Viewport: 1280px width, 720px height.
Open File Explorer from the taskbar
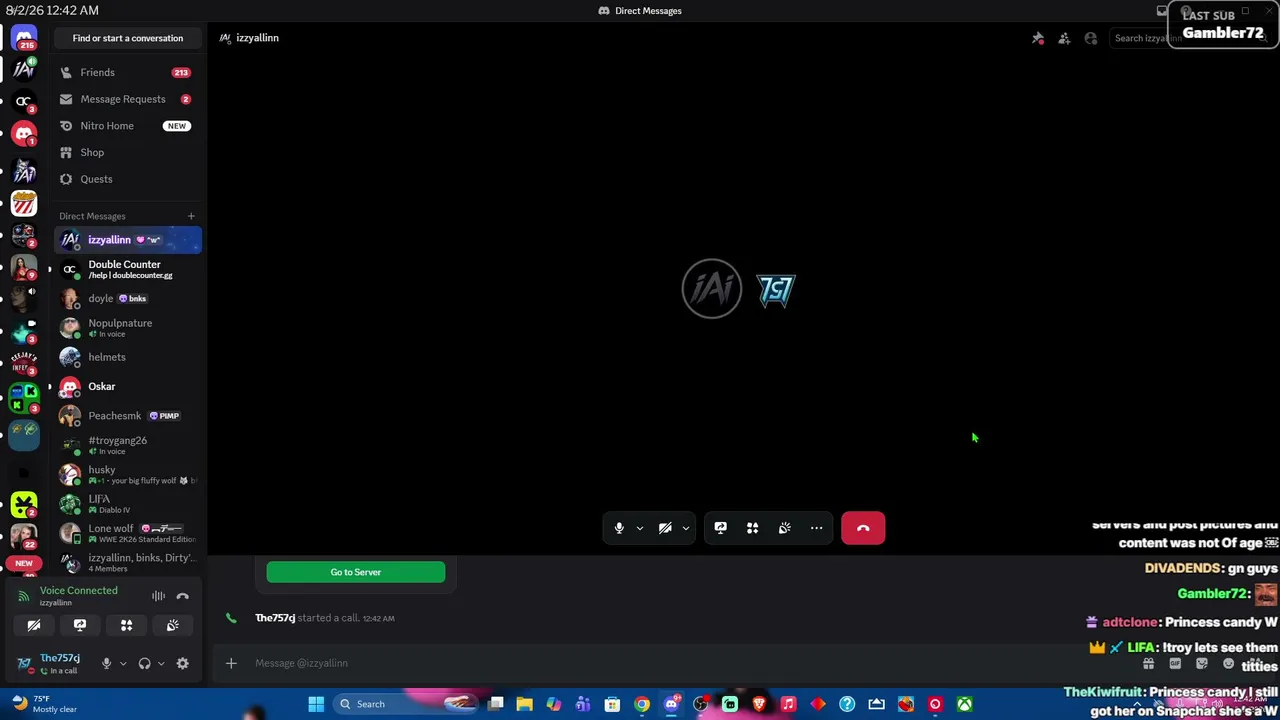(525, 704)
